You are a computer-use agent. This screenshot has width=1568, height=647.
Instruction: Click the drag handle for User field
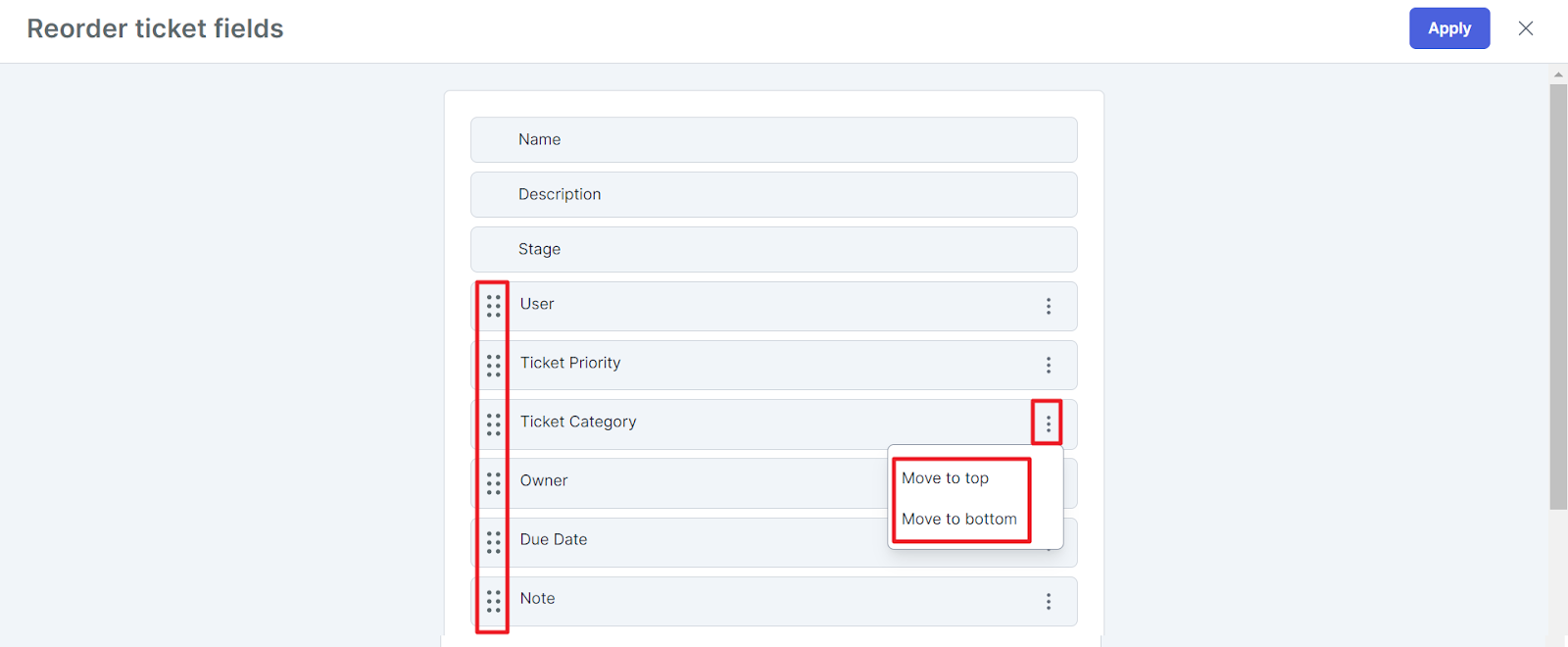click(493, 306)
